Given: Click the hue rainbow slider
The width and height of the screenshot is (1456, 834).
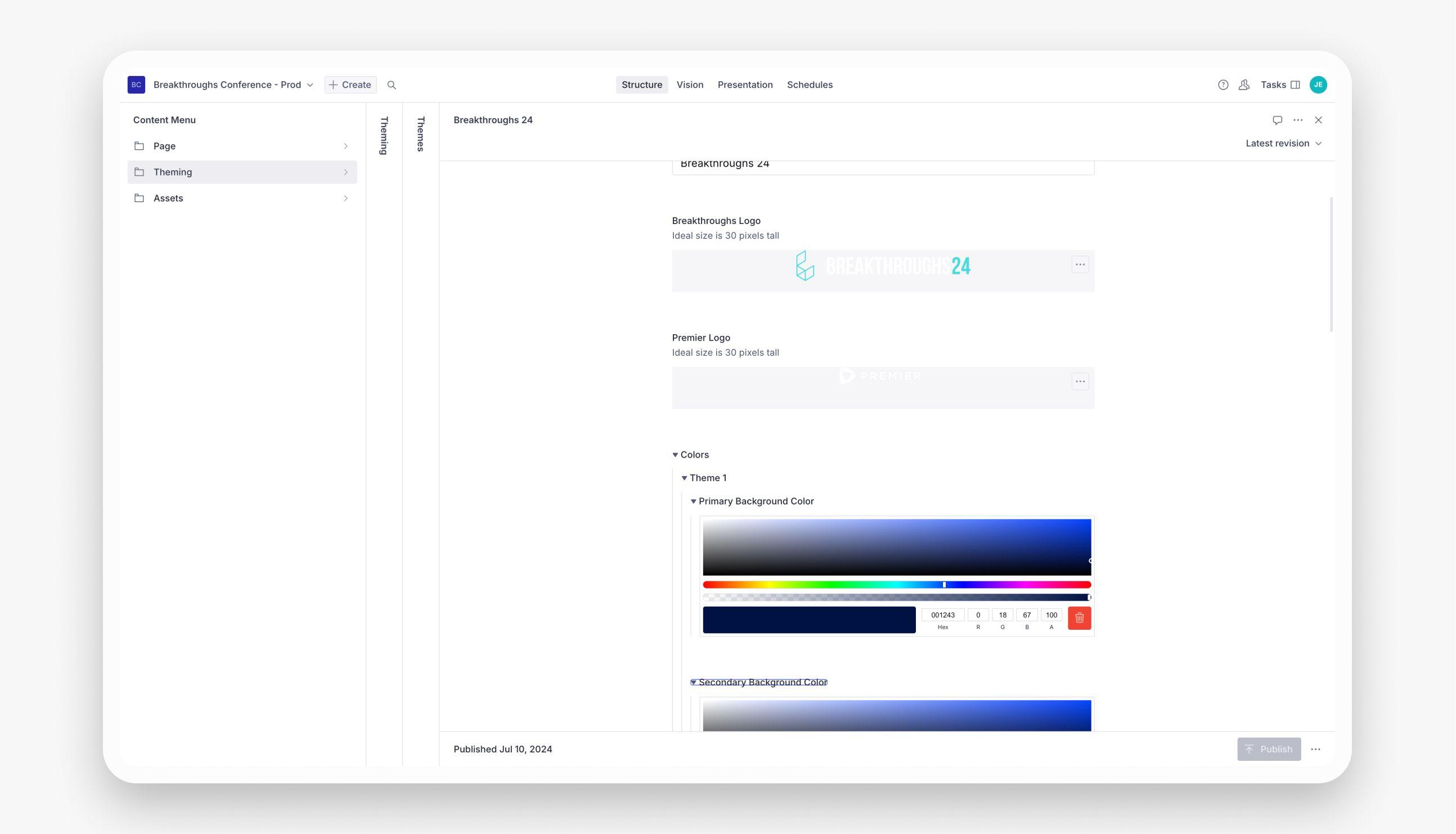Looking at the screenshot, I should [x=897, y=585].
